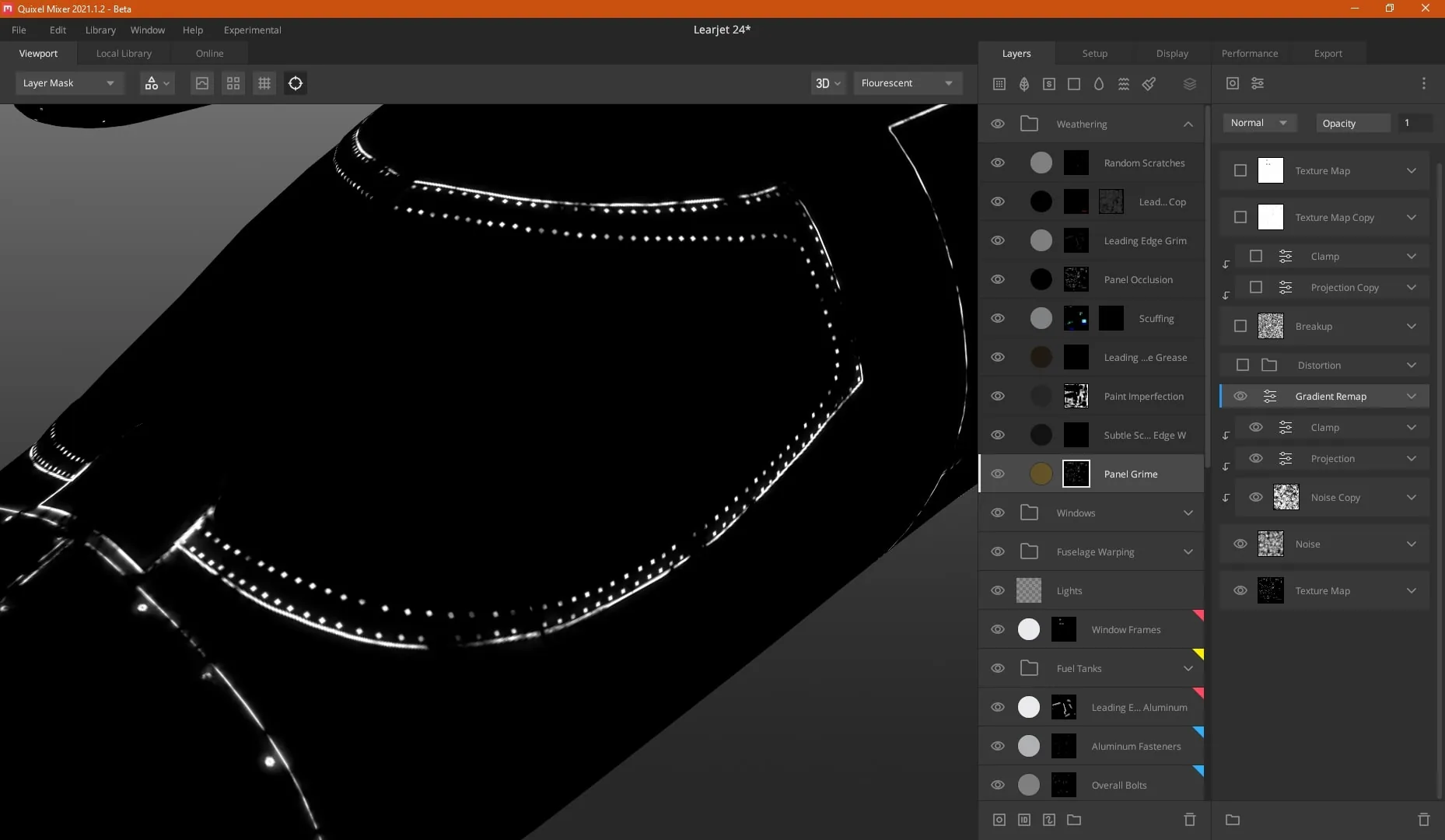Hide the Weathering group
The width and height of the screenshot is (1445, 840).
998,124
